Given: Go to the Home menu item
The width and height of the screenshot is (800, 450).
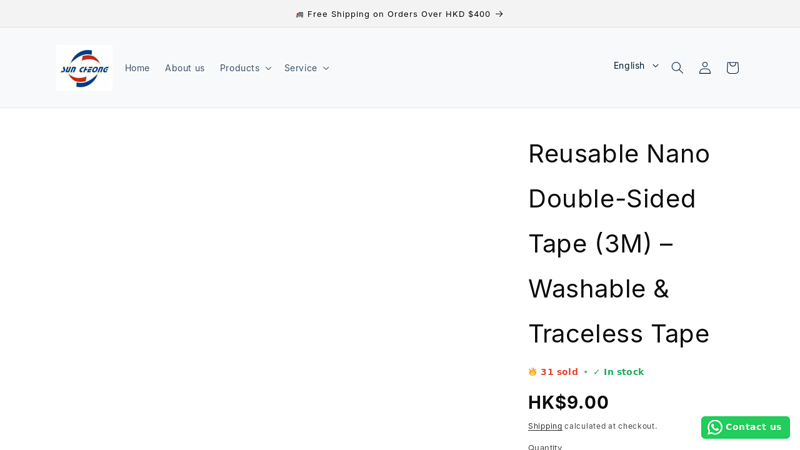Looking at the screenshot, I should (137, 68).
